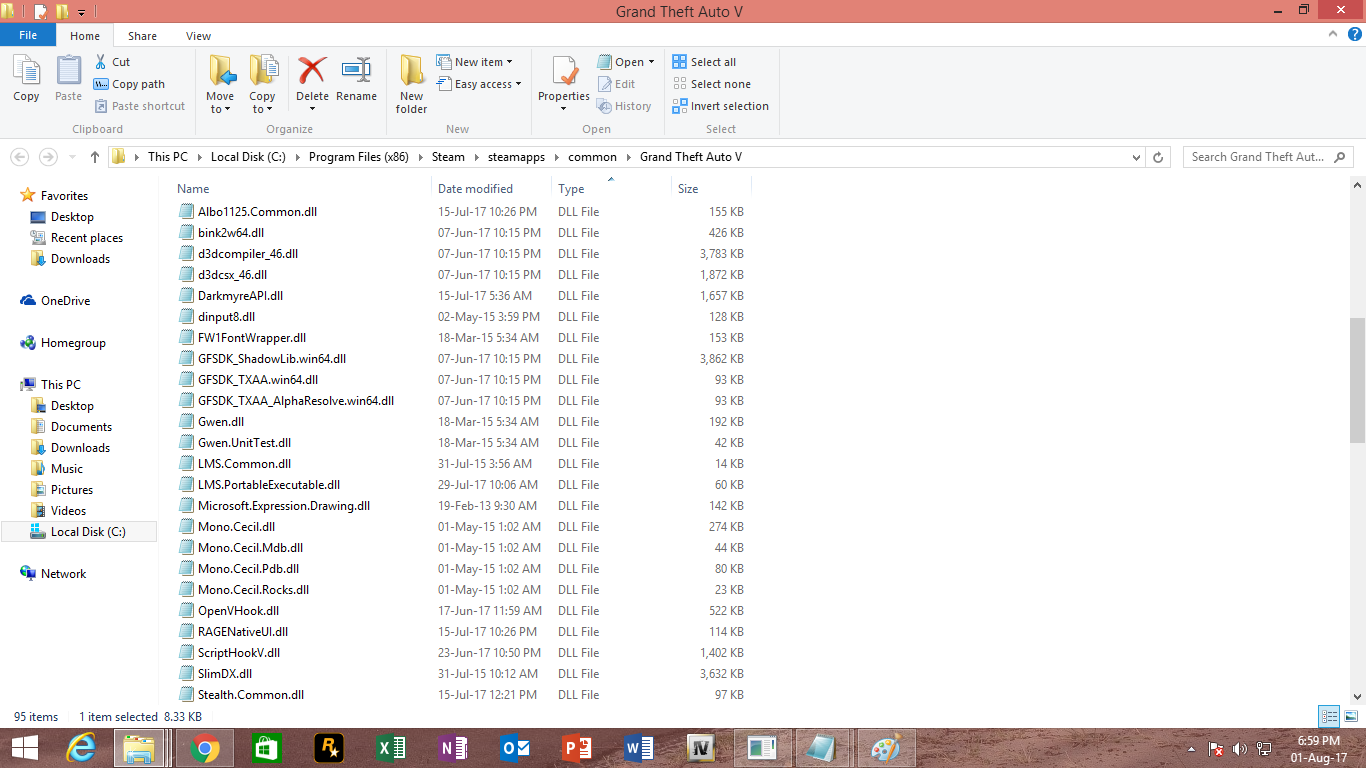
Task: Select Homegroup in the navigation pane
Action: 73,343
